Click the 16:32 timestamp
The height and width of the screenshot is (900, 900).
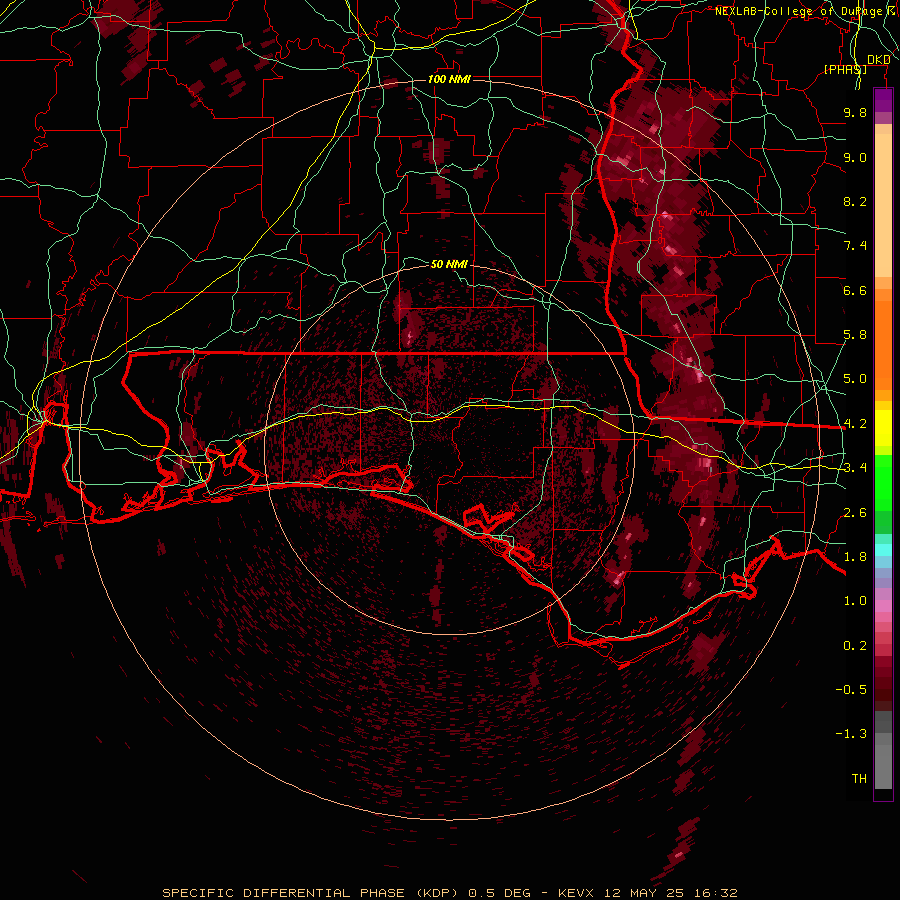click(715, 893)
